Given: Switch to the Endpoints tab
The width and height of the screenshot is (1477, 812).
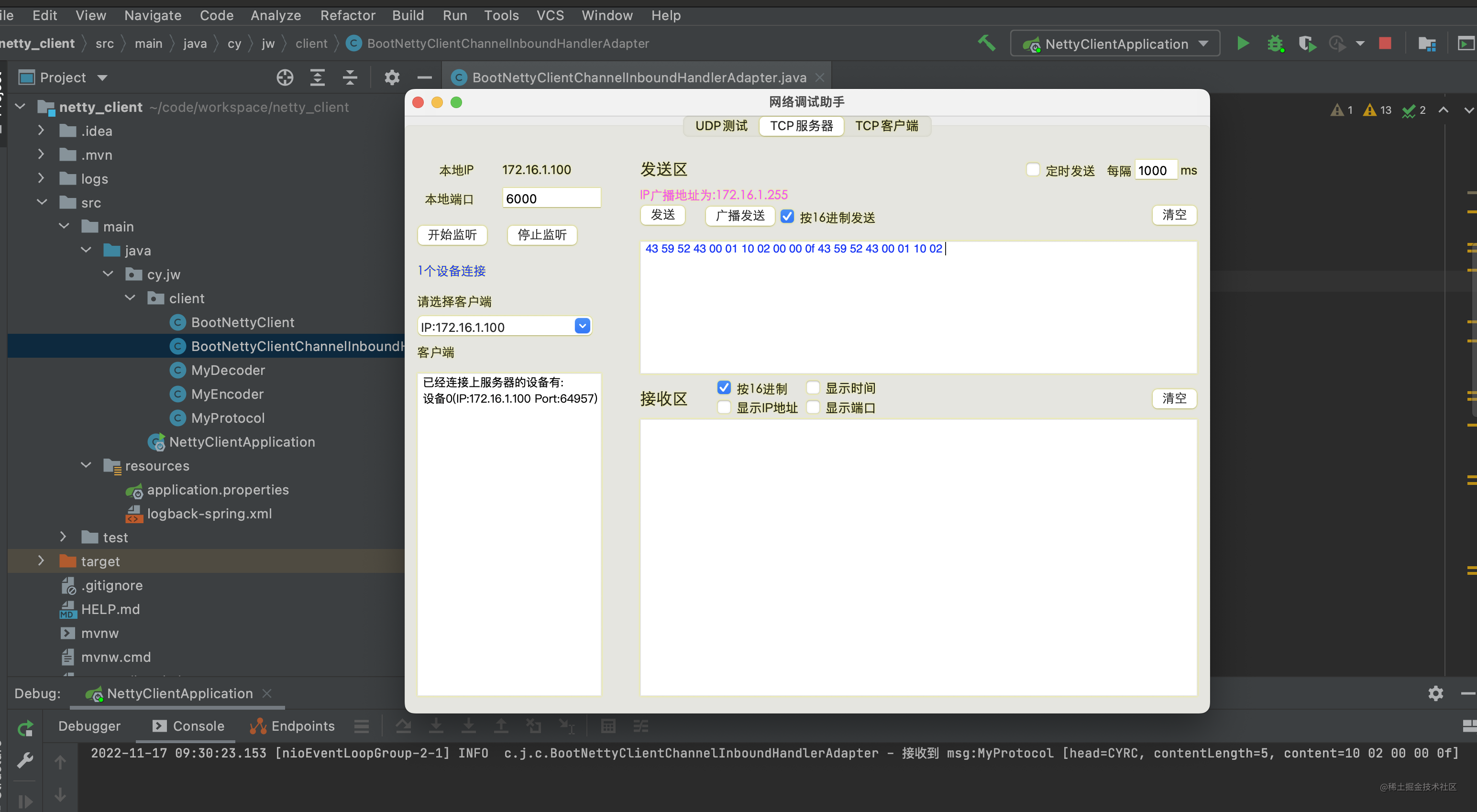Looking at the screenshot, I should [292, 726].
